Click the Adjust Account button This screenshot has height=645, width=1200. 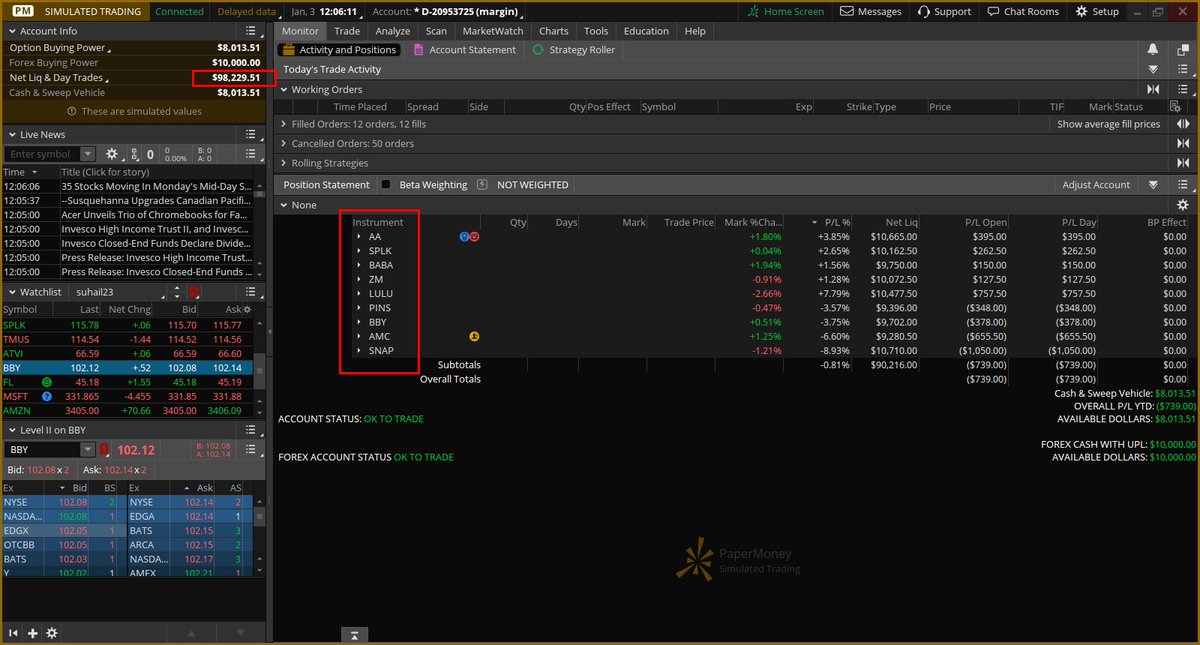tap(1096, 185)
